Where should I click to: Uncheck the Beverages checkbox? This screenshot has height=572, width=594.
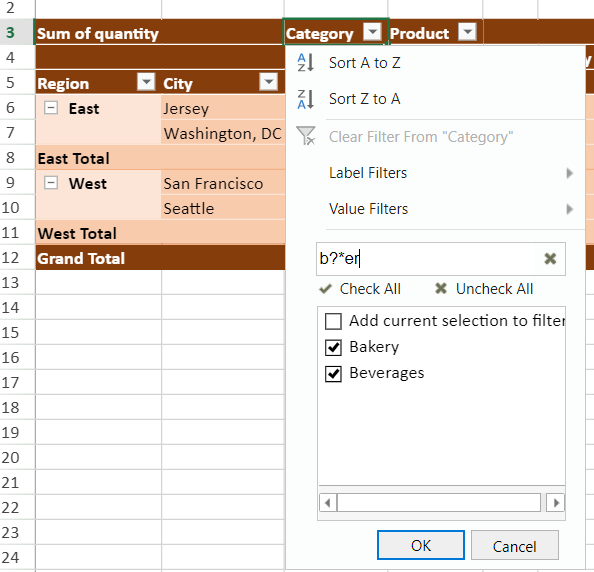point(333,374)
